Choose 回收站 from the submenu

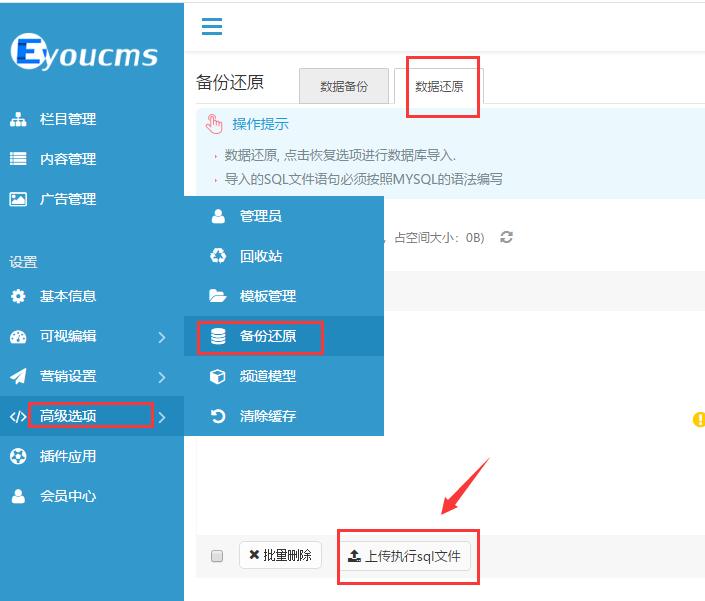click(284, 256)
